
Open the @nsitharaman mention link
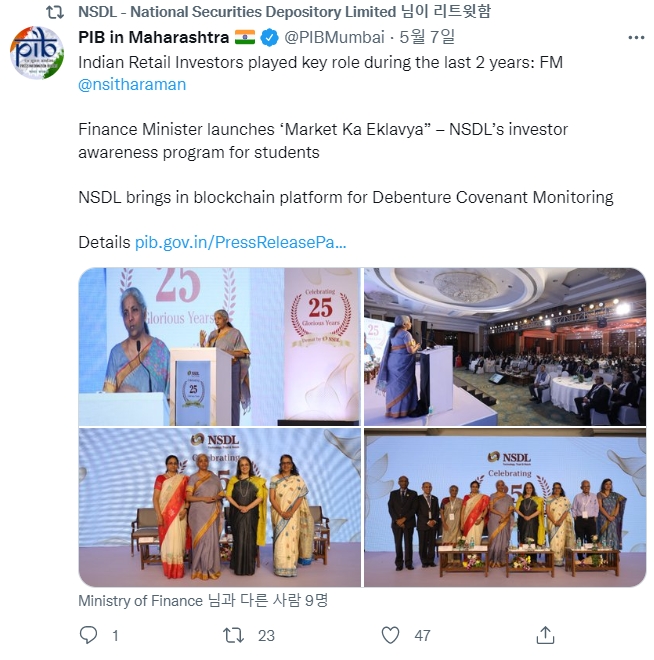pyautogui.click(x=132, y=84)
